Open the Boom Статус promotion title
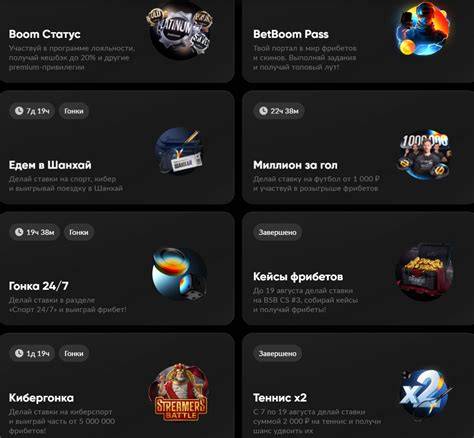Viewport: 474px width, 438px height. click(x=45, y=34)
